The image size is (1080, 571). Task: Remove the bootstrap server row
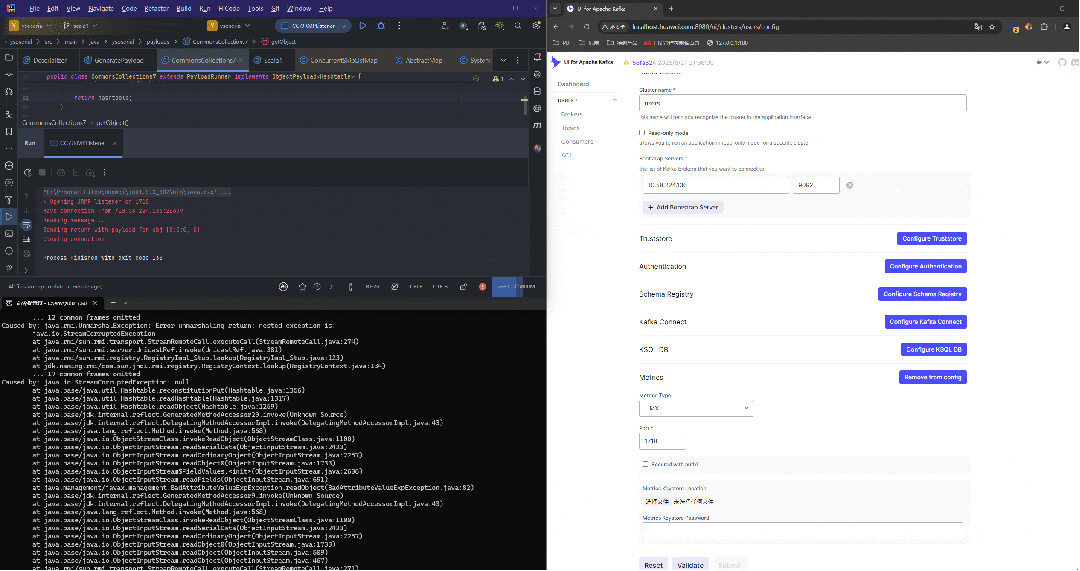click(849, 185)
